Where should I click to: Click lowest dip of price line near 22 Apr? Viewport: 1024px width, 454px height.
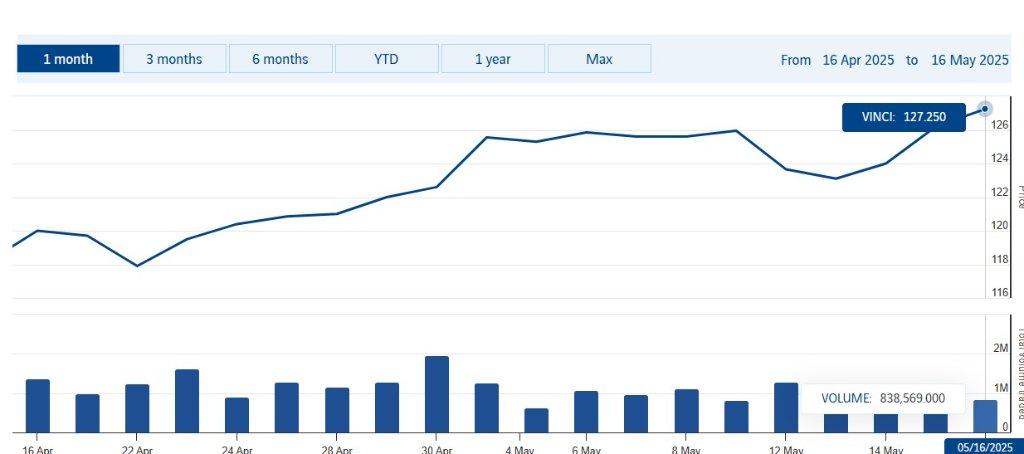[137, 266]
